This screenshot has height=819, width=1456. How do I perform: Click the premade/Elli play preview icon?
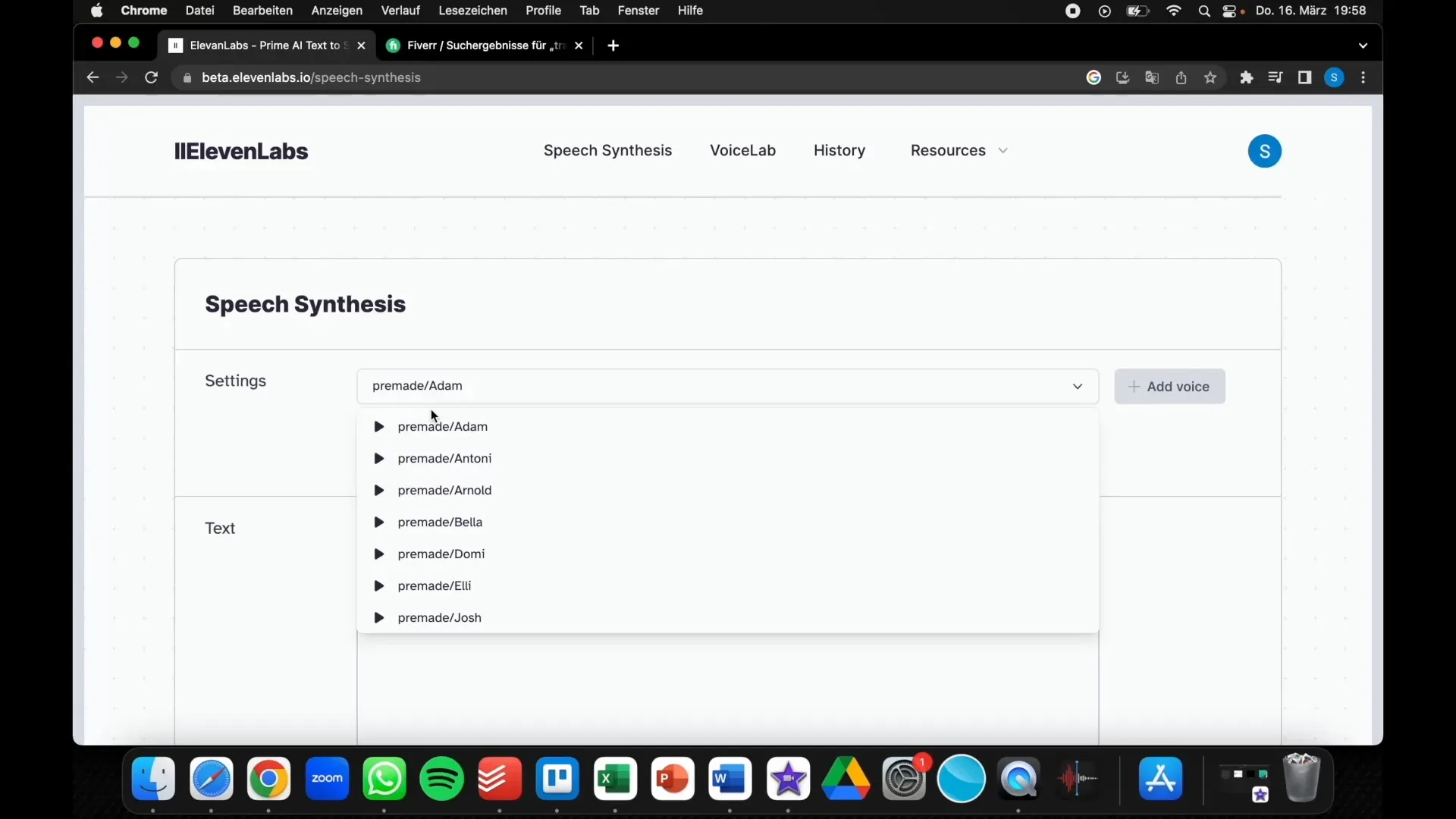(379, 585)
